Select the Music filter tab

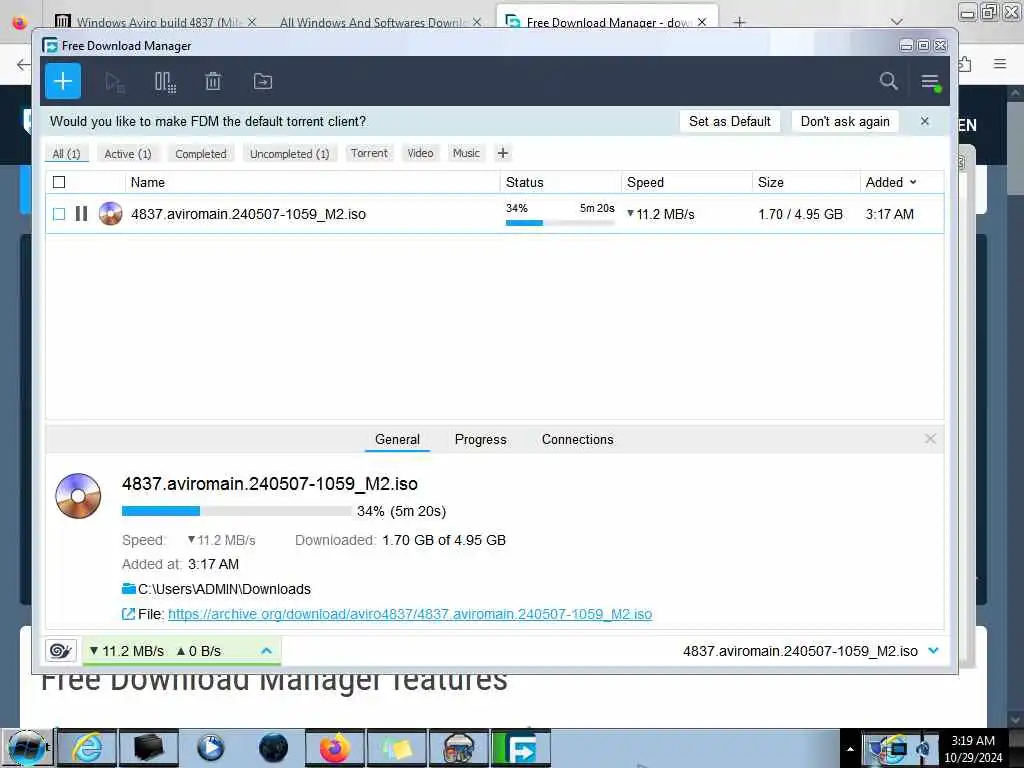tap(466, 153)
